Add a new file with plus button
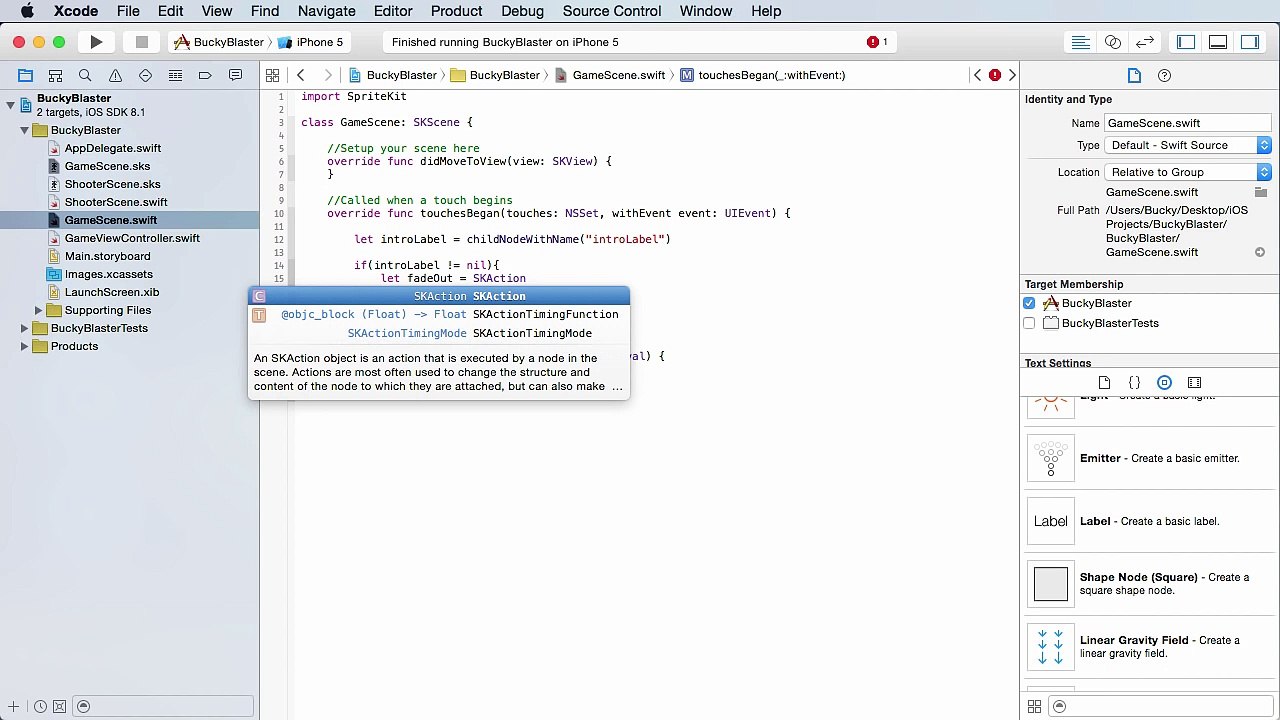Image resolution: width=1280 pixels, height=720 pixels. tap(14, 707)
